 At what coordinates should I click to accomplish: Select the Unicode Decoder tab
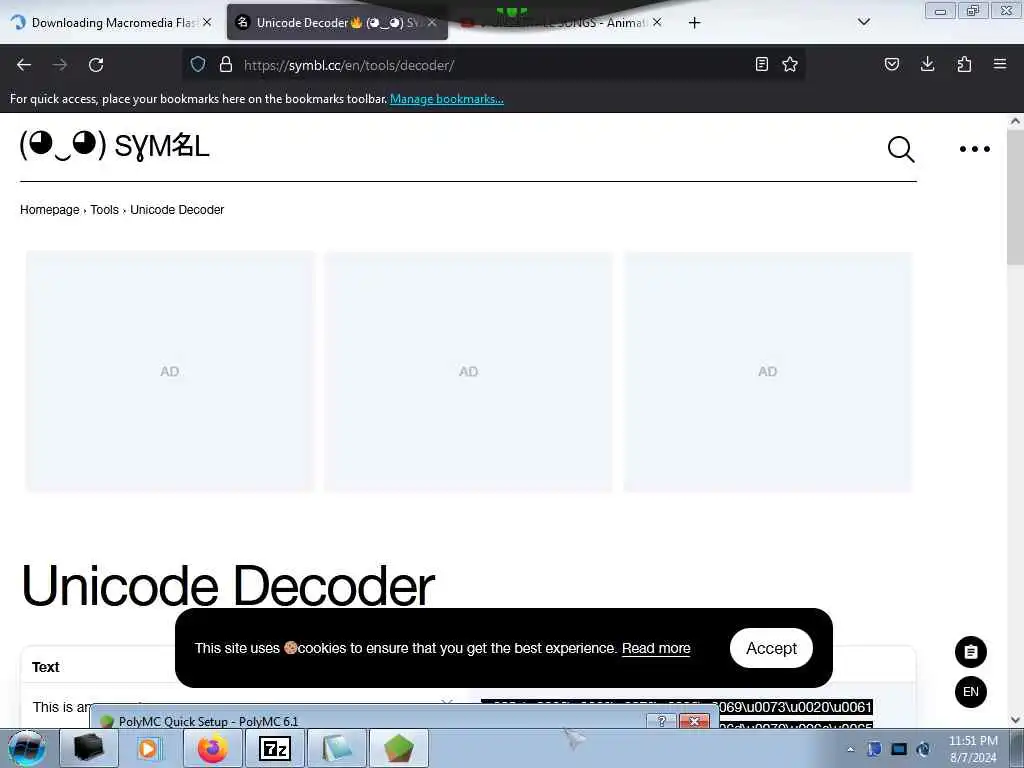[337, 23]
